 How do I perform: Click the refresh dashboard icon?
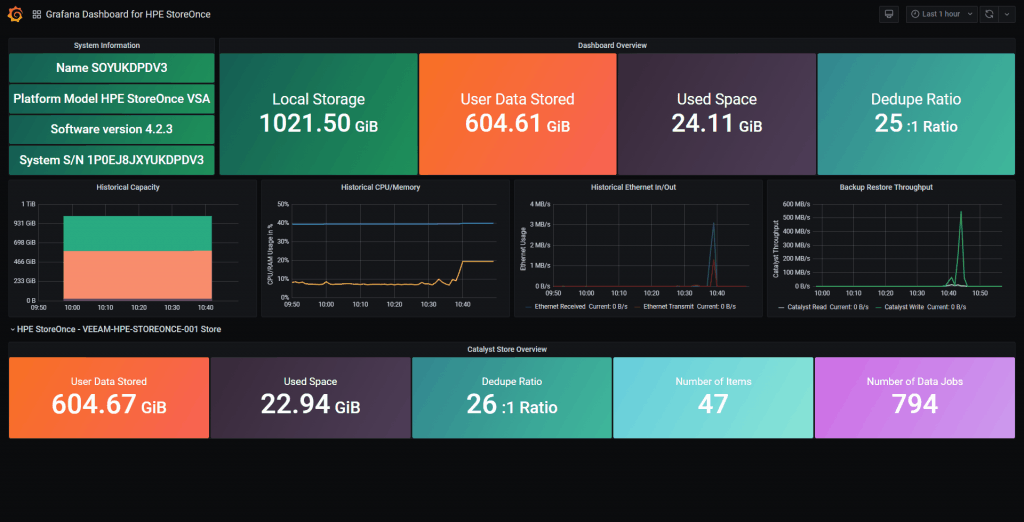989,14
